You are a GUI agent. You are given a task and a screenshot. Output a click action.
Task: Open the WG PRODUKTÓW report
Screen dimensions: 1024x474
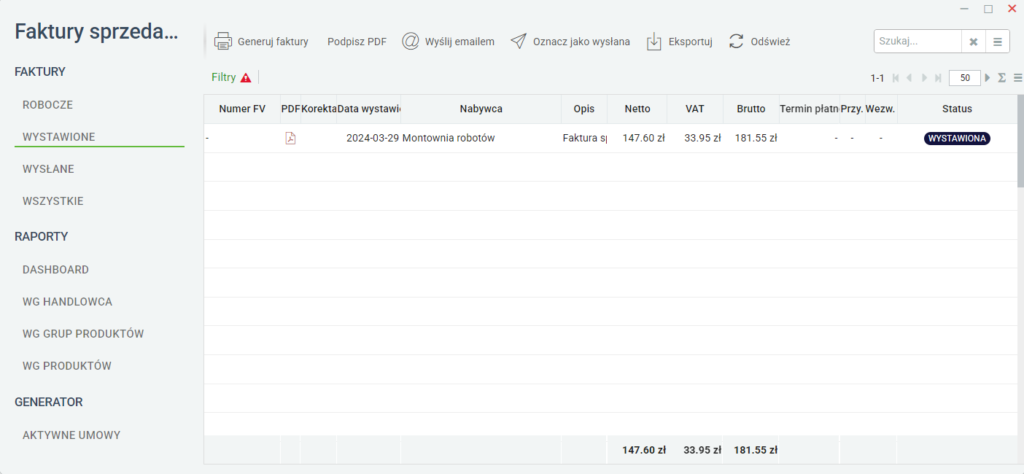pyautogui.click(x=67, y=366)
